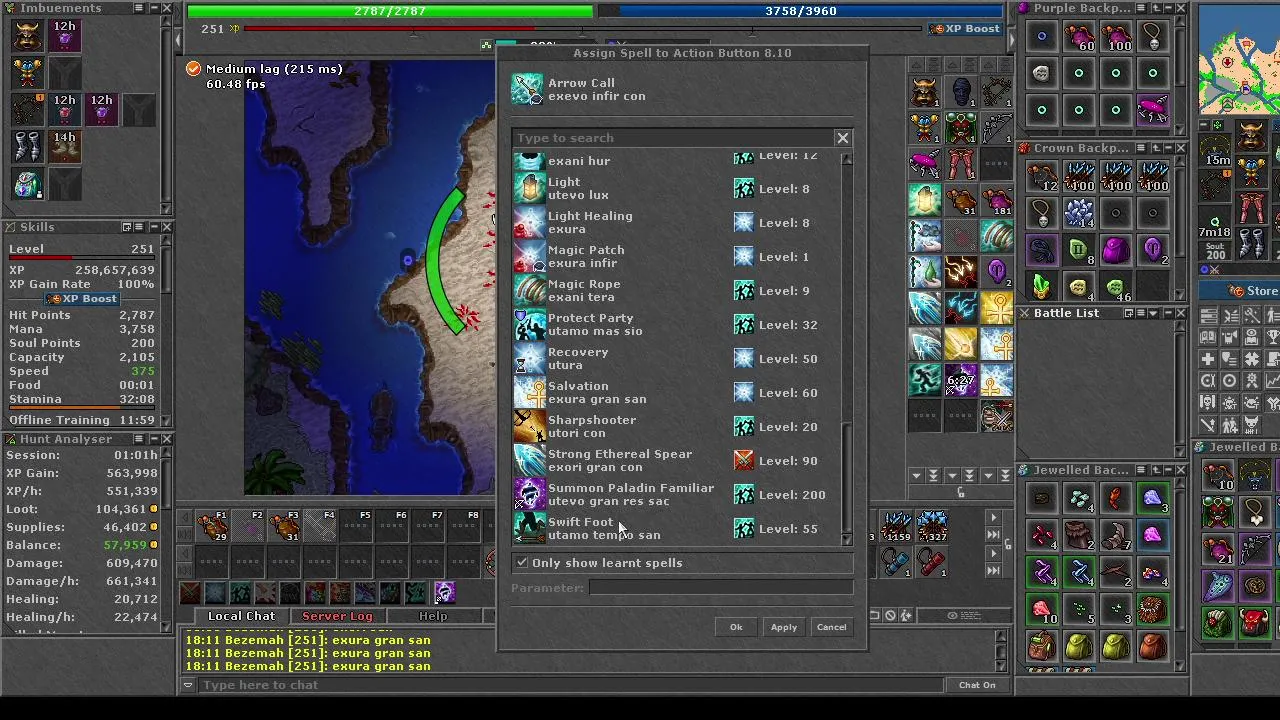Click the crystal item with count 14
The image size is (1280, 720).
[1079, 213]
